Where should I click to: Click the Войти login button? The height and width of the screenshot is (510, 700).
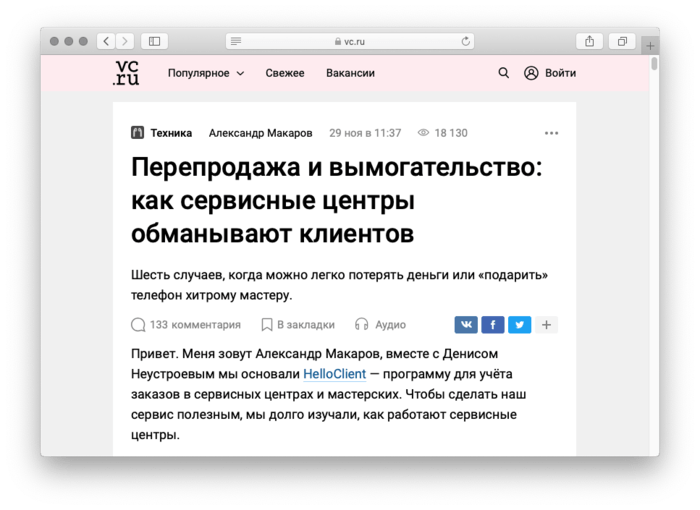560,73
